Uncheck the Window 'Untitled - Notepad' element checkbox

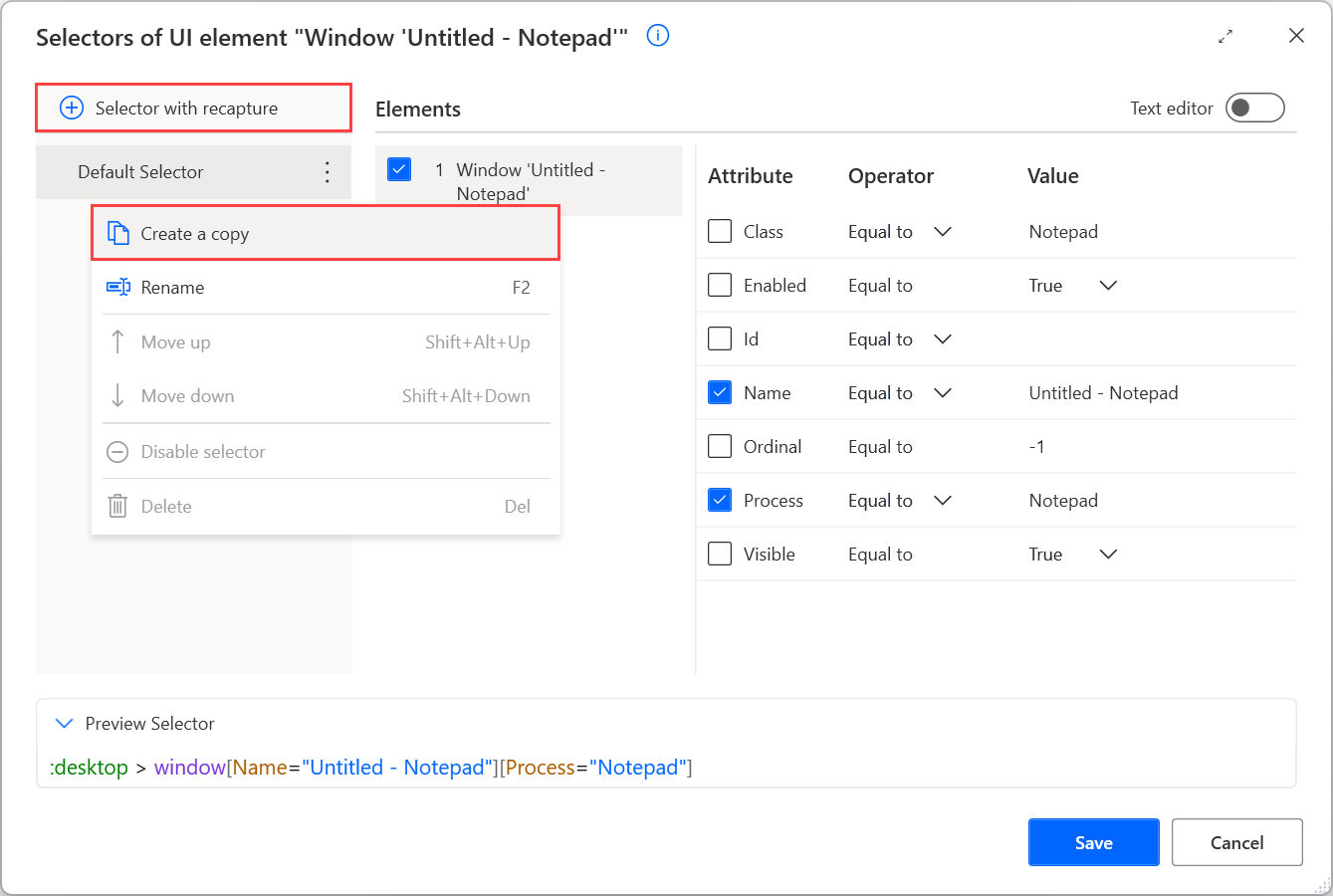(x=399, y=169)
